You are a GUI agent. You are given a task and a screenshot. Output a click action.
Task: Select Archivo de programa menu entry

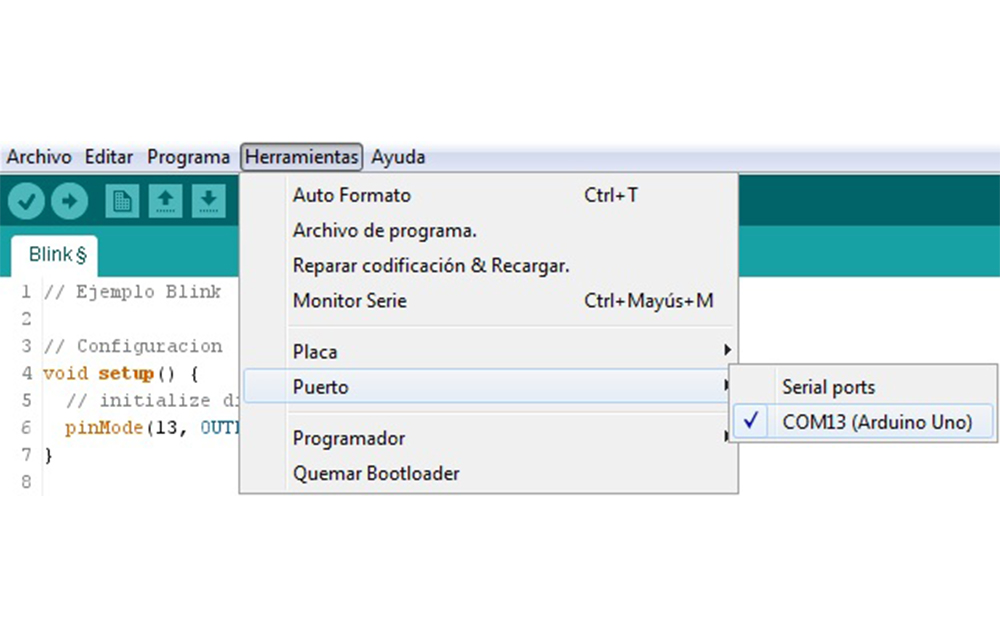(x=384, y=231)
